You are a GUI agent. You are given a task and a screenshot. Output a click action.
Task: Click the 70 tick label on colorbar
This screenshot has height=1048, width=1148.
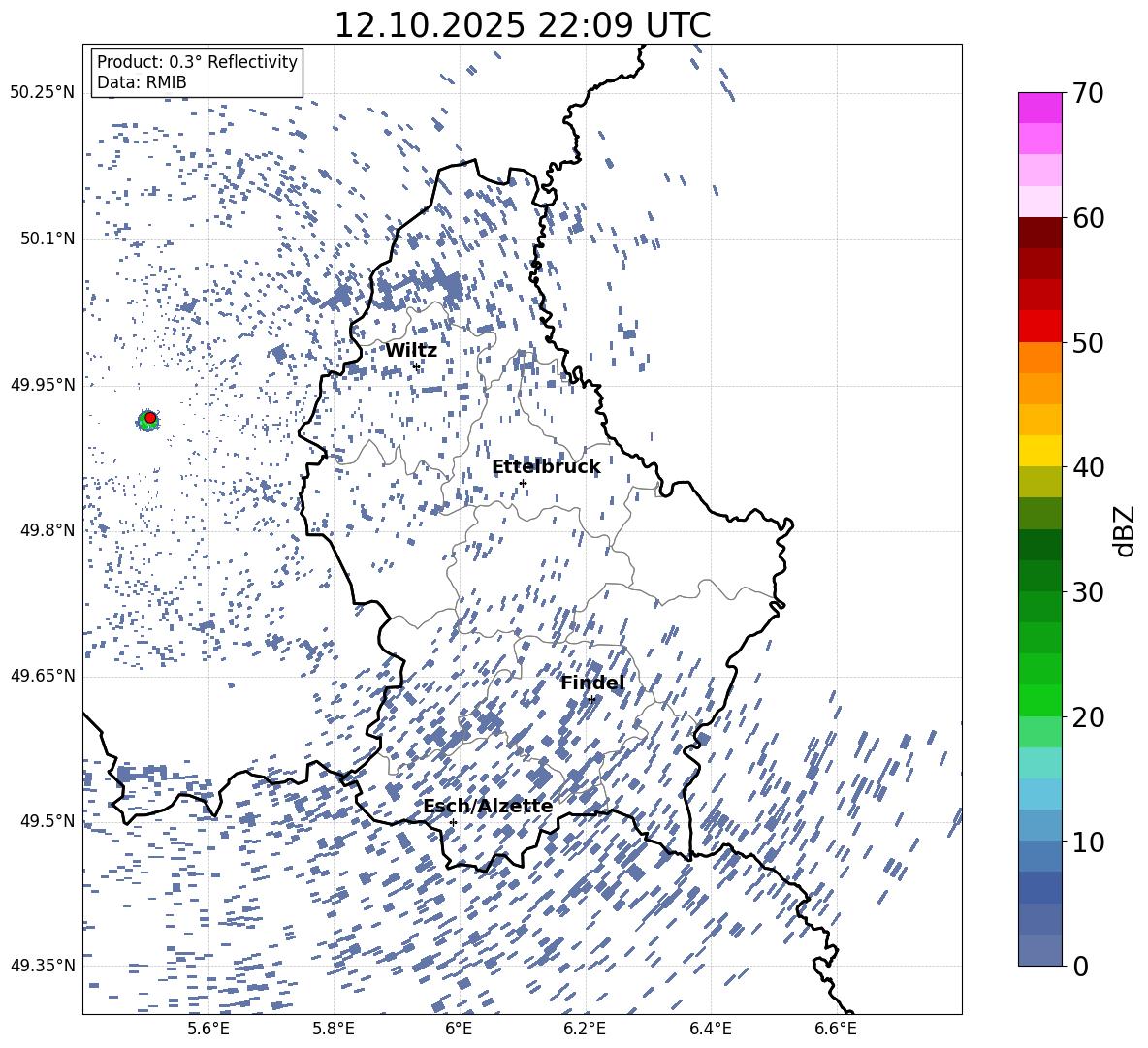[1089, 94]
